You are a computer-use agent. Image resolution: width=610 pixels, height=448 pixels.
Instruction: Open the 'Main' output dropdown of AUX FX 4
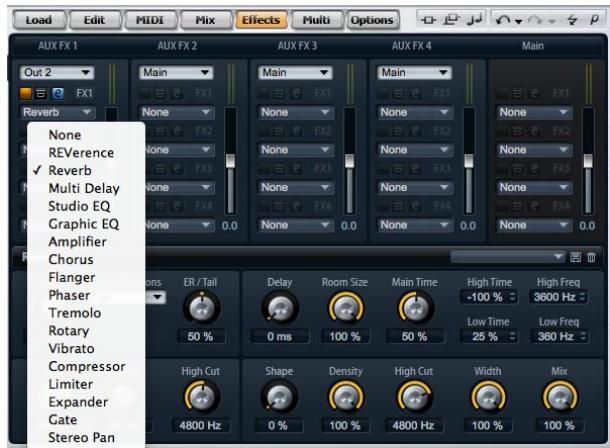coord(414,72)
